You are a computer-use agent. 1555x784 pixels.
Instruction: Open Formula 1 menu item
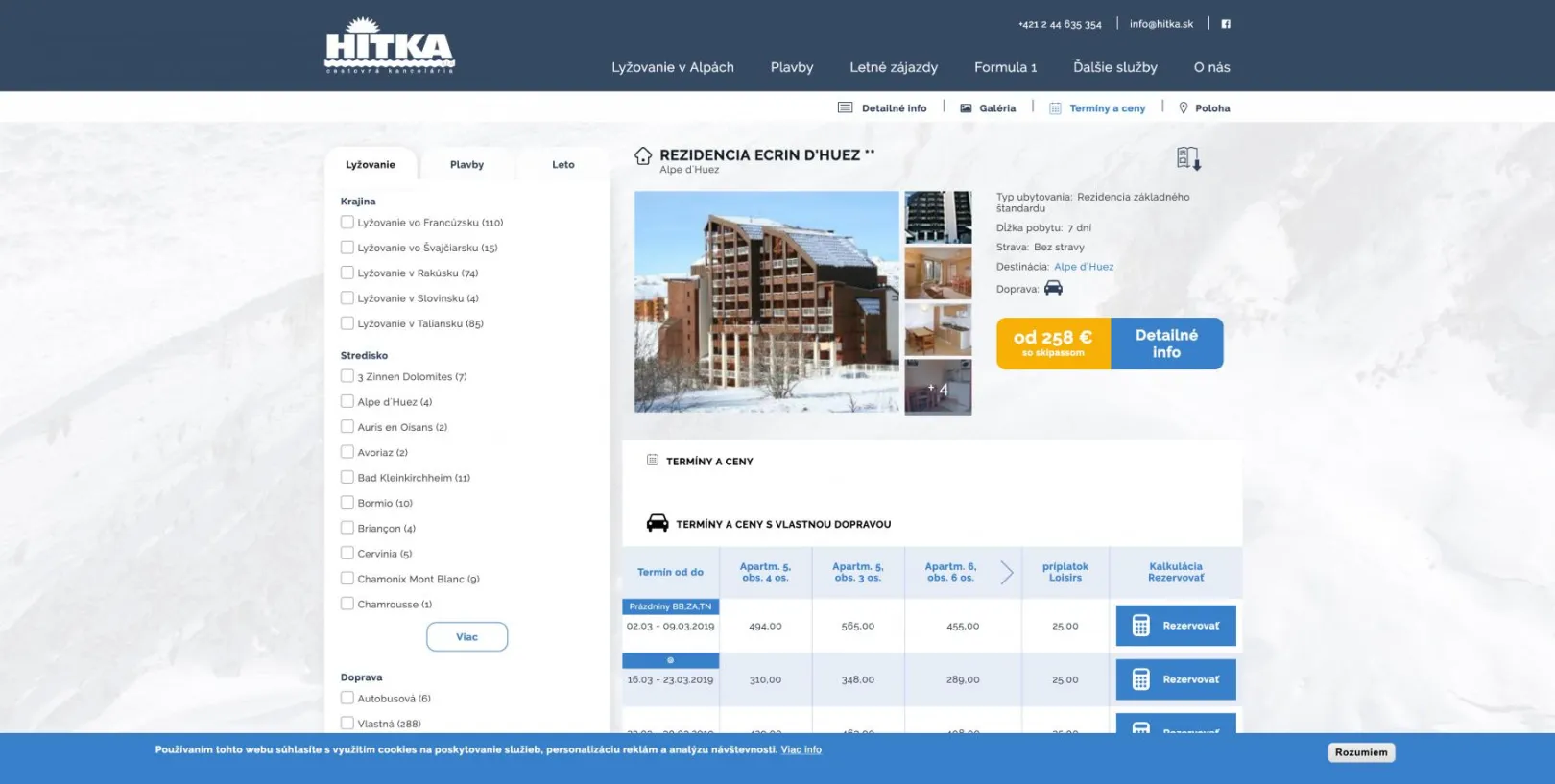[x=1006, y=67]
